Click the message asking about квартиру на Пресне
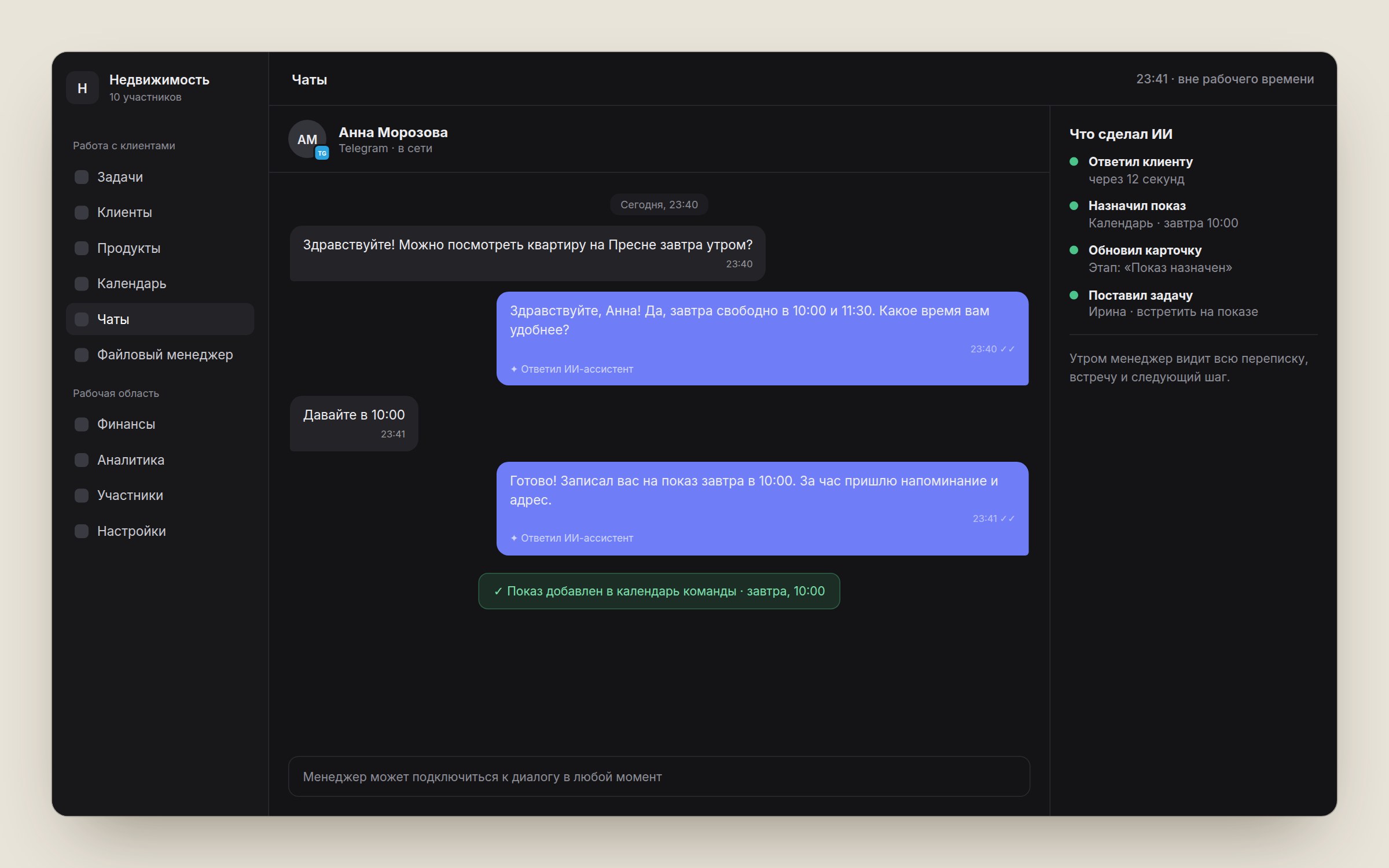 (527, 253)
